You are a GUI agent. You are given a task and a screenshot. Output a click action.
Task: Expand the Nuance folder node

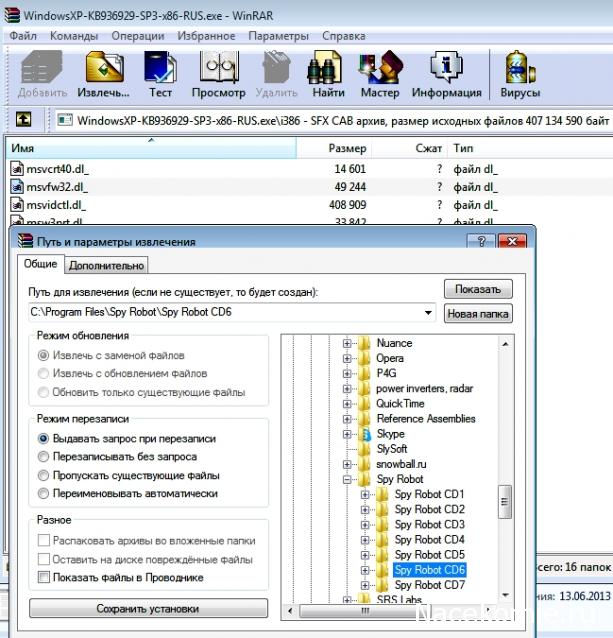[347, 343]
